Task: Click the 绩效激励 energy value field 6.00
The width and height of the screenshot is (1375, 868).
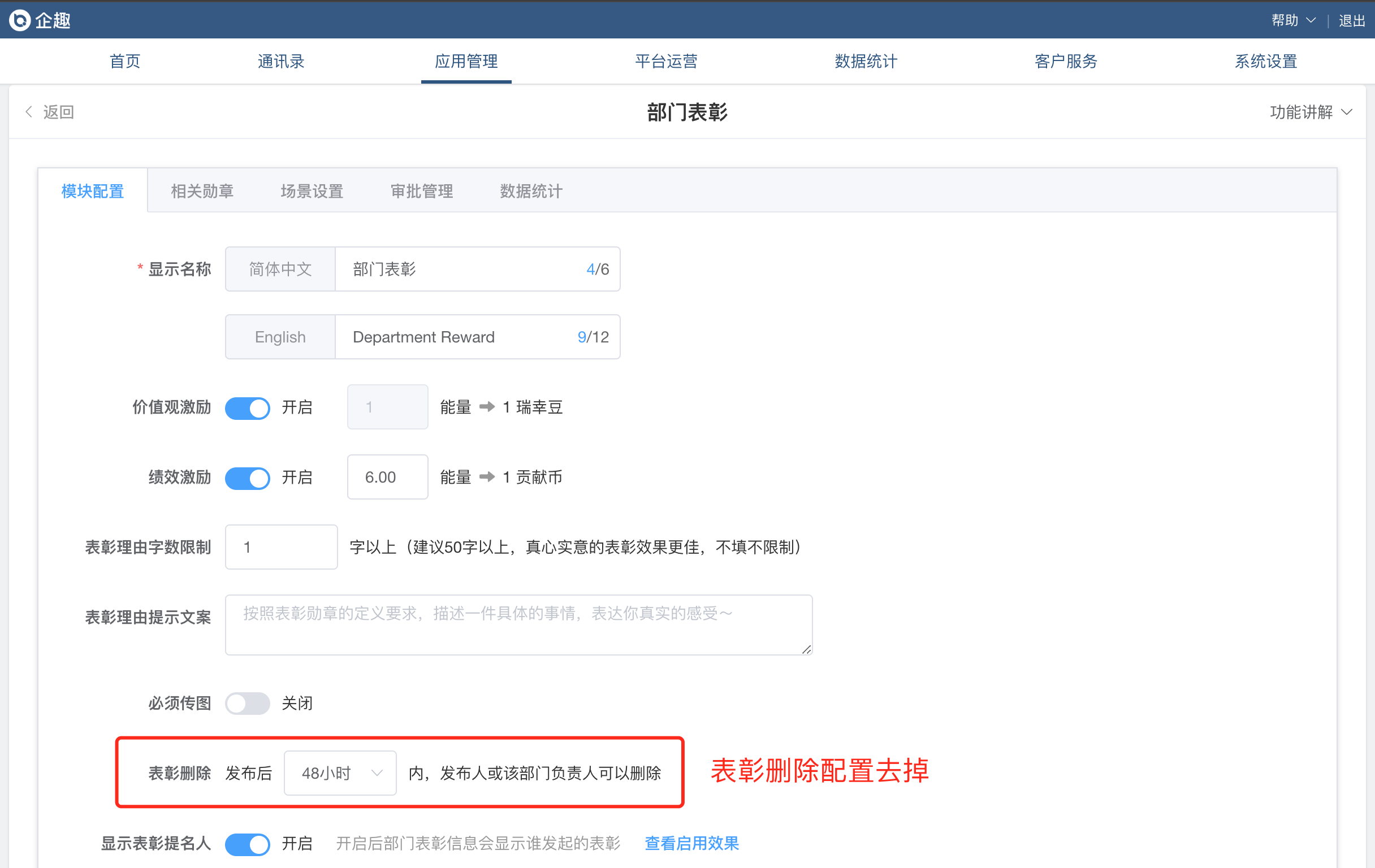Action: [387, 477]
